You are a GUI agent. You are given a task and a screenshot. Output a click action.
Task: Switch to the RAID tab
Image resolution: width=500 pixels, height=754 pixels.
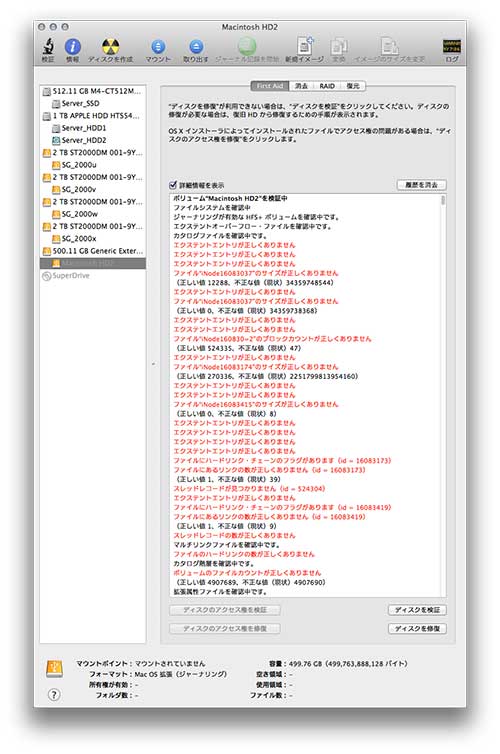[x=327, y=86]
